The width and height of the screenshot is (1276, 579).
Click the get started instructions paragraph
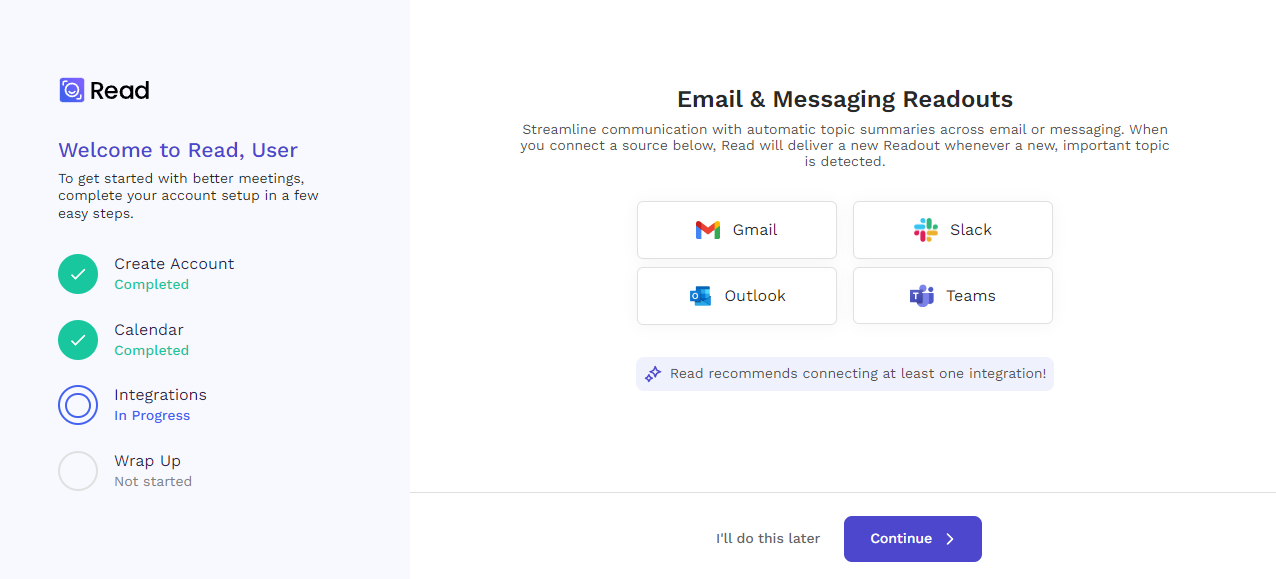click(188, 196)
